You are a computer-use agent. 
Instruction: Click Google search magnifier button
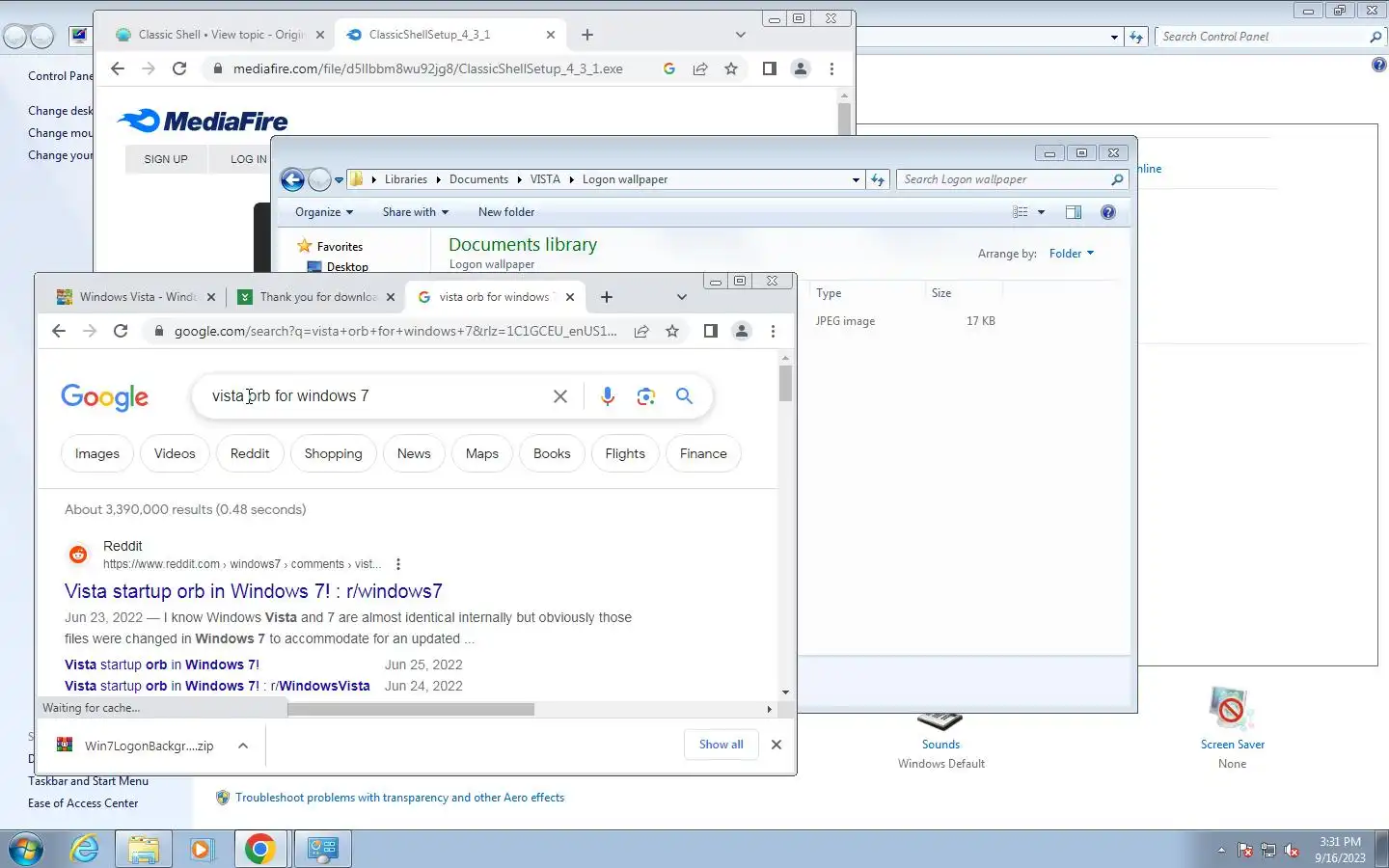click(684, 396)
